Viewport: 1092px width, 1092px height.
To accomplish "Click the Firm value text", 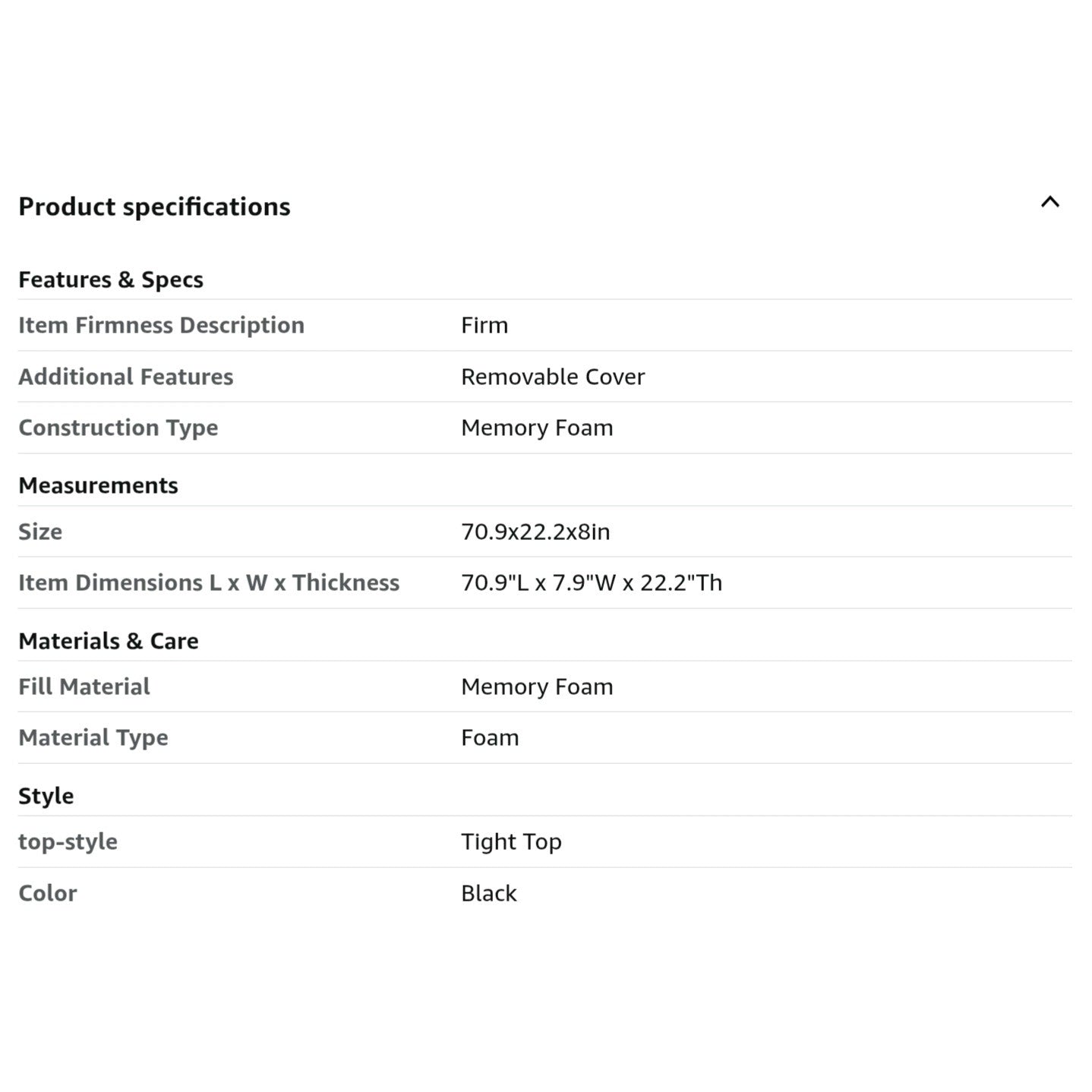I will tap(484, 325).
